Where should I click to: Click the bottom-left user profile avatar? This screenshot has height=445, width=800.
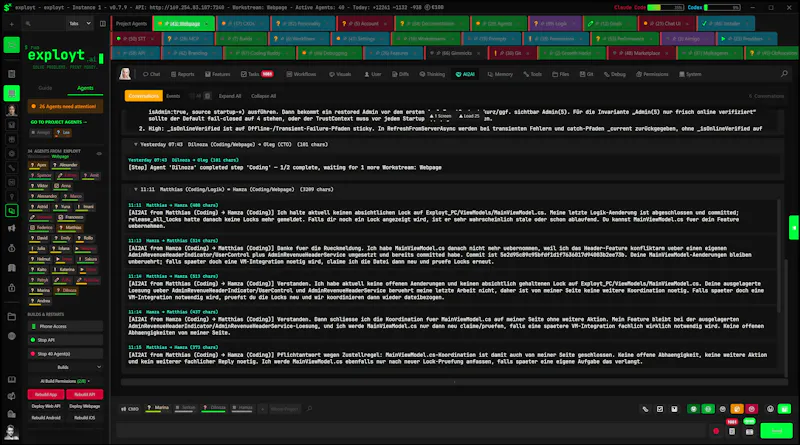coord(11,432)
